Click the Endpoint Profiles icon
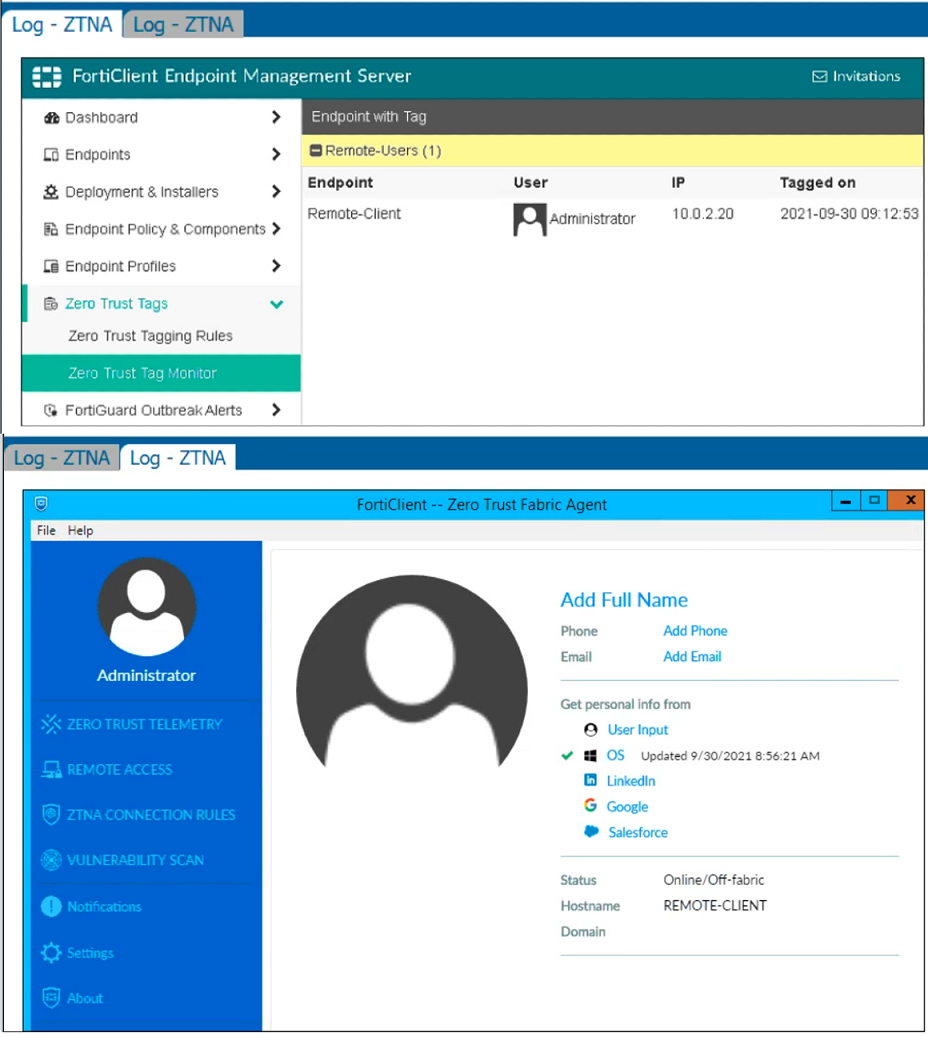 pos(51,267)
